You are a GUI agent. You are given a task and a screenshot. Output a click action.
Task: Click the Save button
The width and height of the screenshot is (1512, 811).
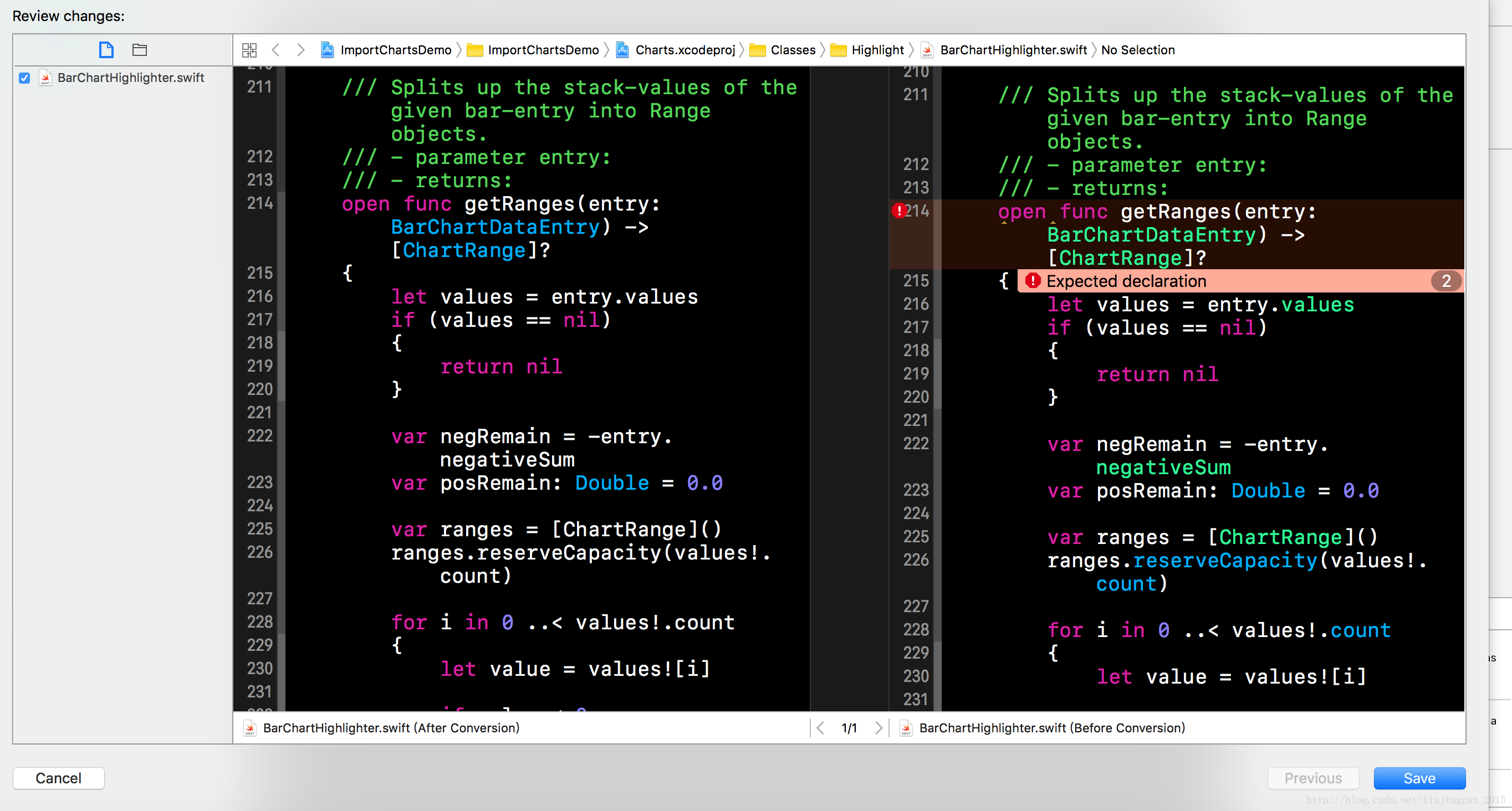(1419, 778)
